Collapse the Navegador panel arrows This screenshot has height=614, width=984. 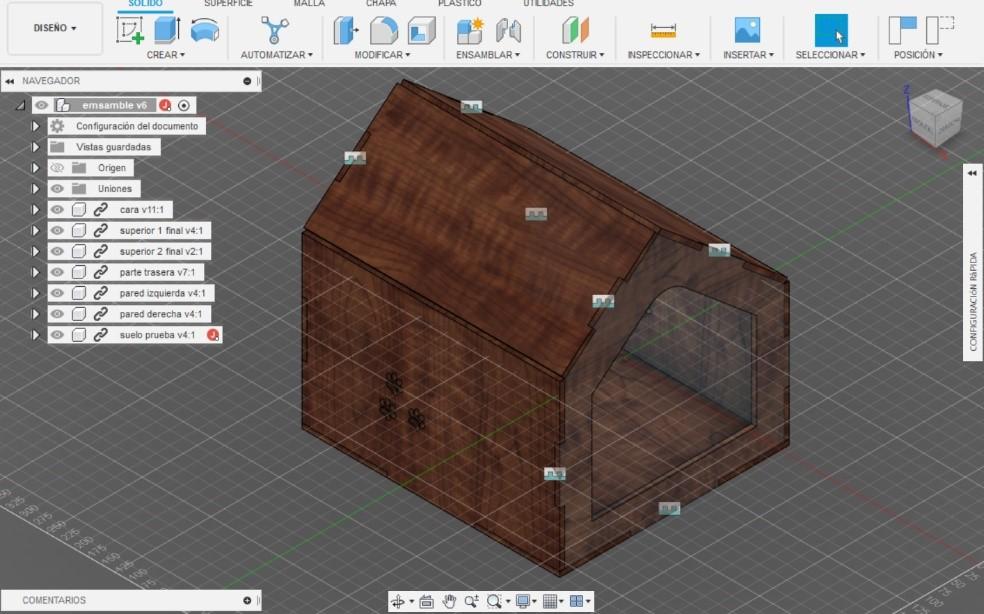(x=9, y=81)
